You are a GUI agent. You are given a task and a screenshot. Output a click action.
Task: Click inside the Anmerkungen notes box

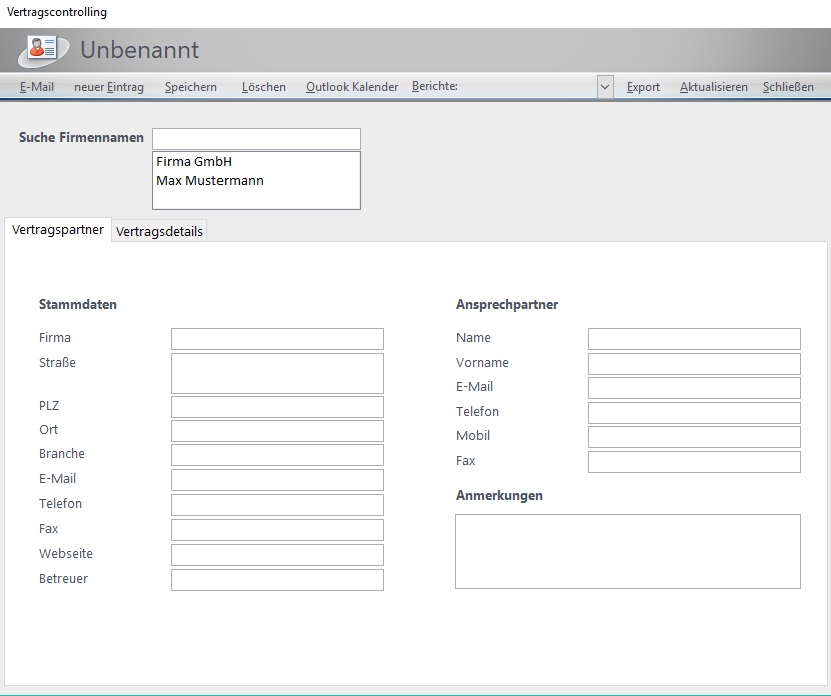coord(627,551)
